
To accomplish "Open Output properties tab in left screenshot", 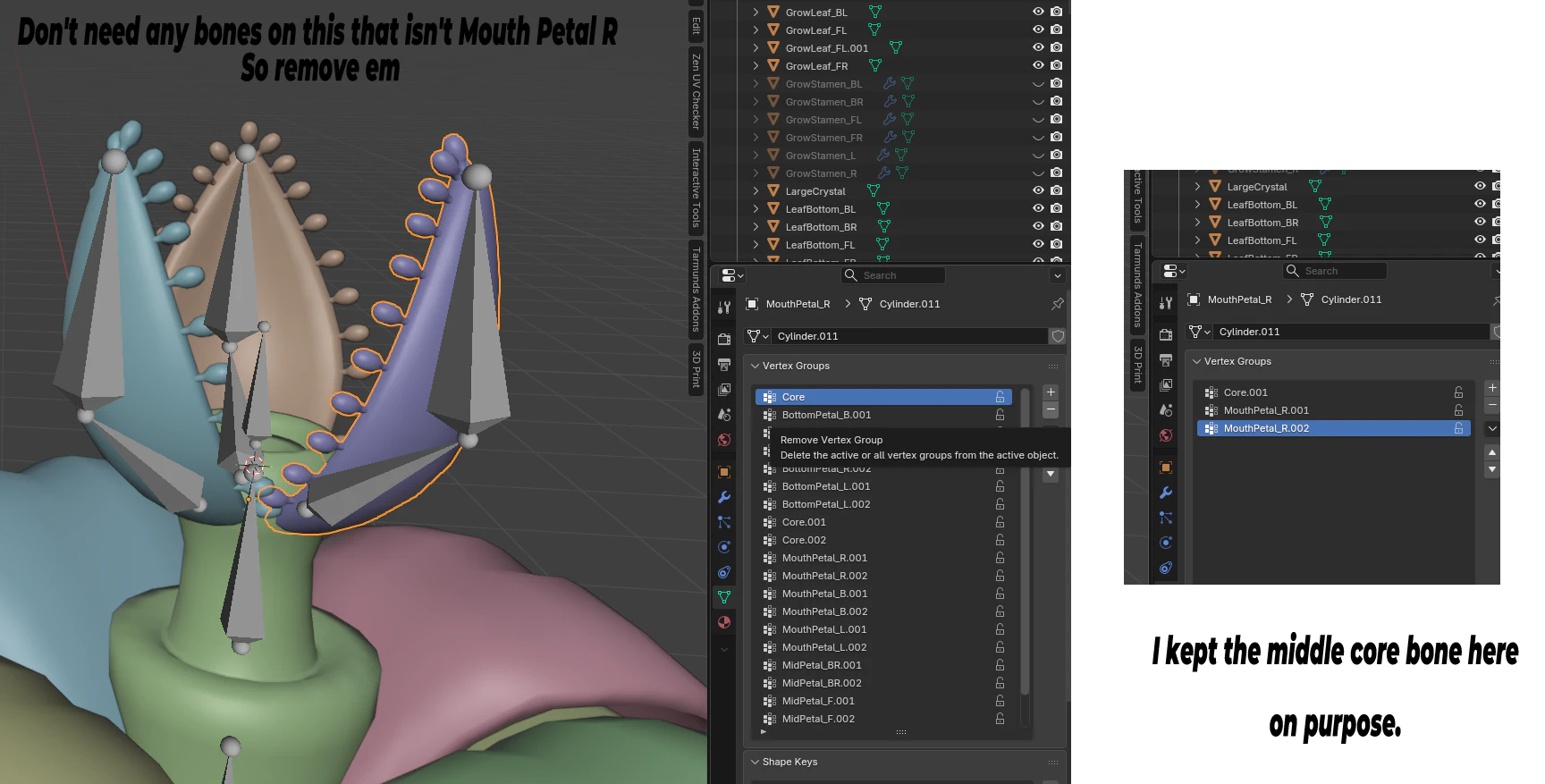I will click(x=724, y=364).
